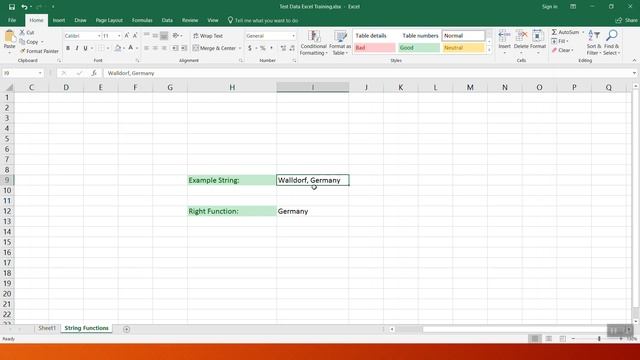
Task: Set bottom vertical alignment
Action: tap(164, 36)
